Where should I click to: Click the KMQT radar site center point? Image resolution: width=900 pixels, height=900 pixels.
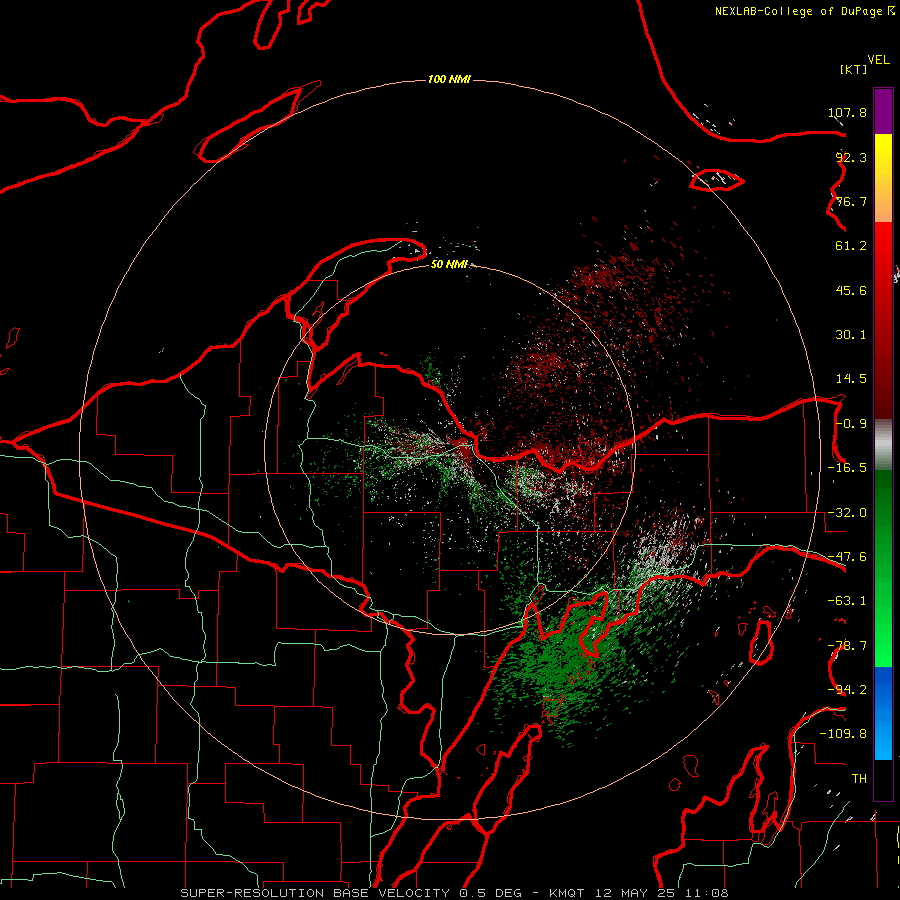[449, 449]
